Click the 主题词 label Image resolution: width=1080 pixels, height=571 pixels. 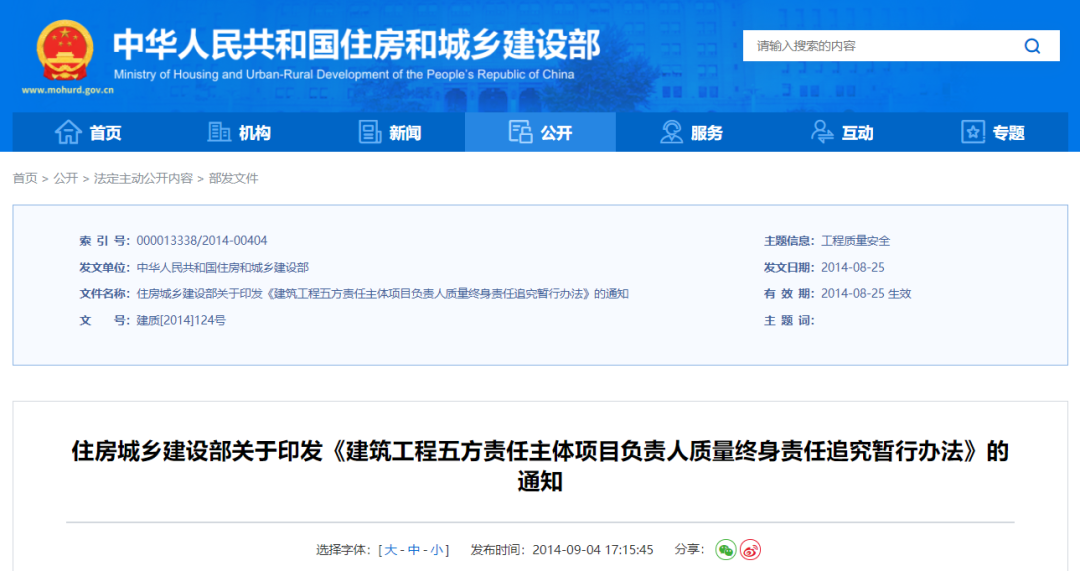tap(789, 320)
